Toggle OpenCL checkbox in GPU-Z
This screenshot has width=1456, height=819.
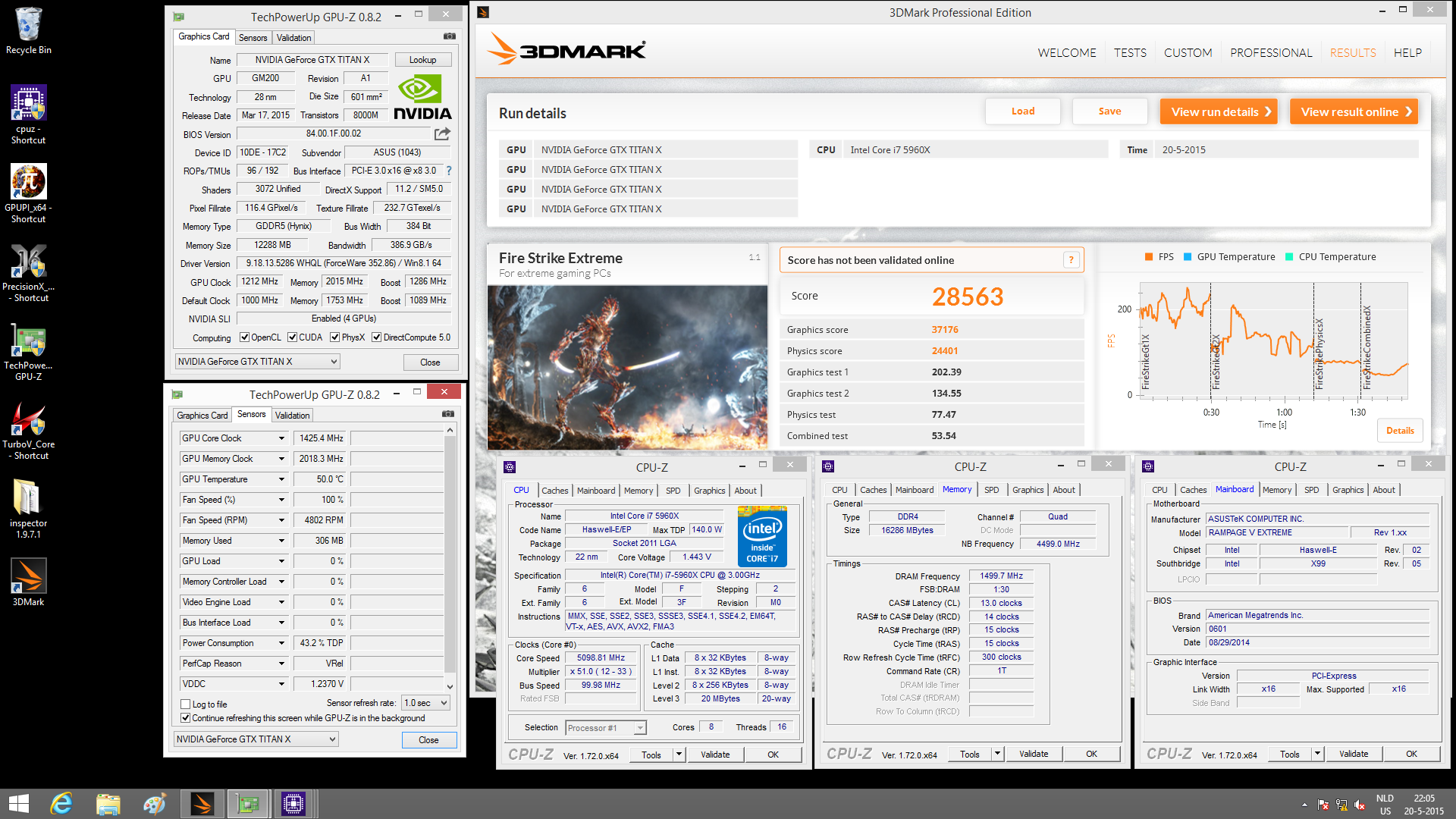pyautogui.click(x=244, y=337)
